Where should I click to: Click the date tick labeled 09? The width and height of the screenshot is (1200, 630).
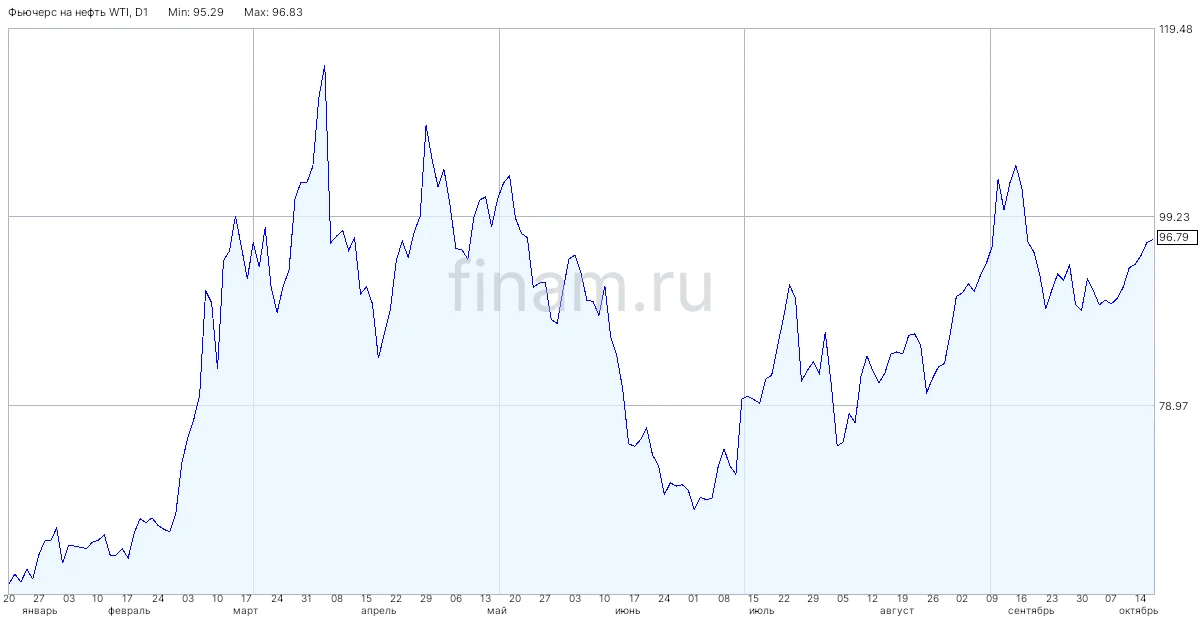coord(992,598)
